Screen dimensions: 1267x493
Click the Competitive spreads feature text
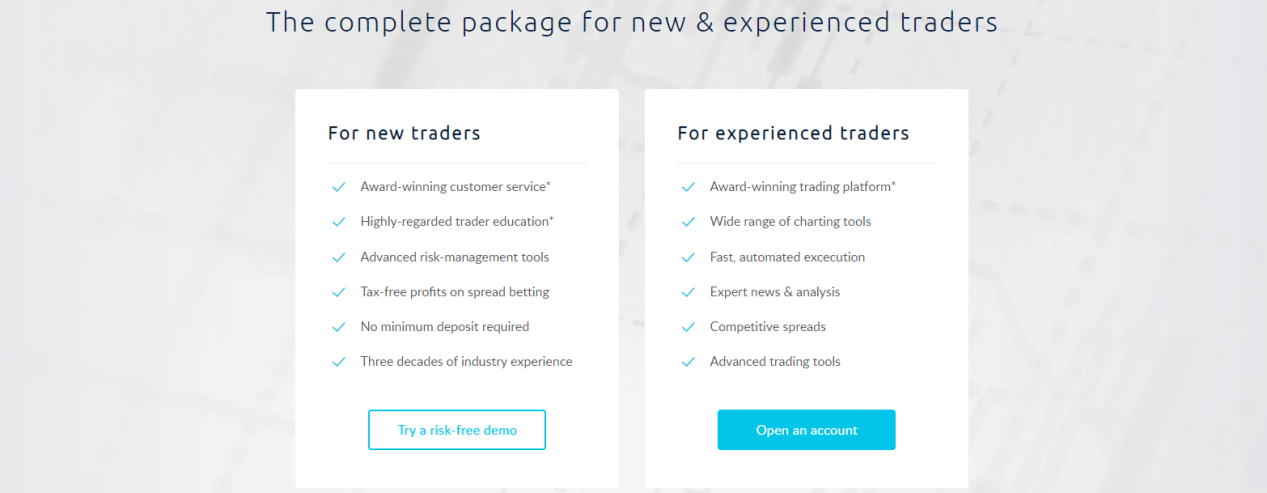[768, 327]
